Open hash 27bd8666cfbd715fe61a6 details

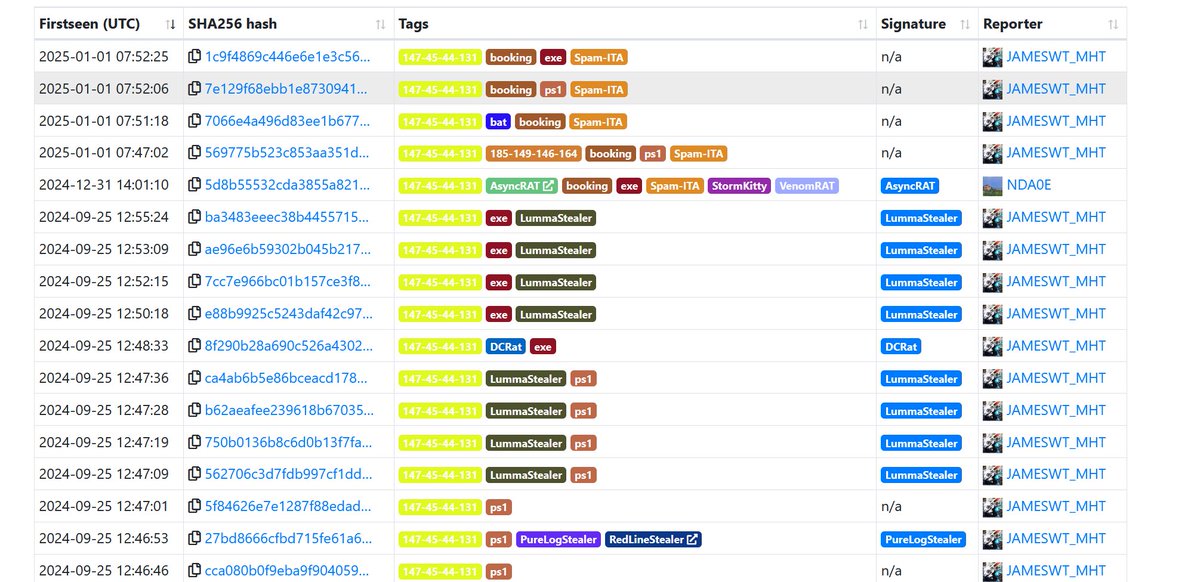(x=287, y=539)
